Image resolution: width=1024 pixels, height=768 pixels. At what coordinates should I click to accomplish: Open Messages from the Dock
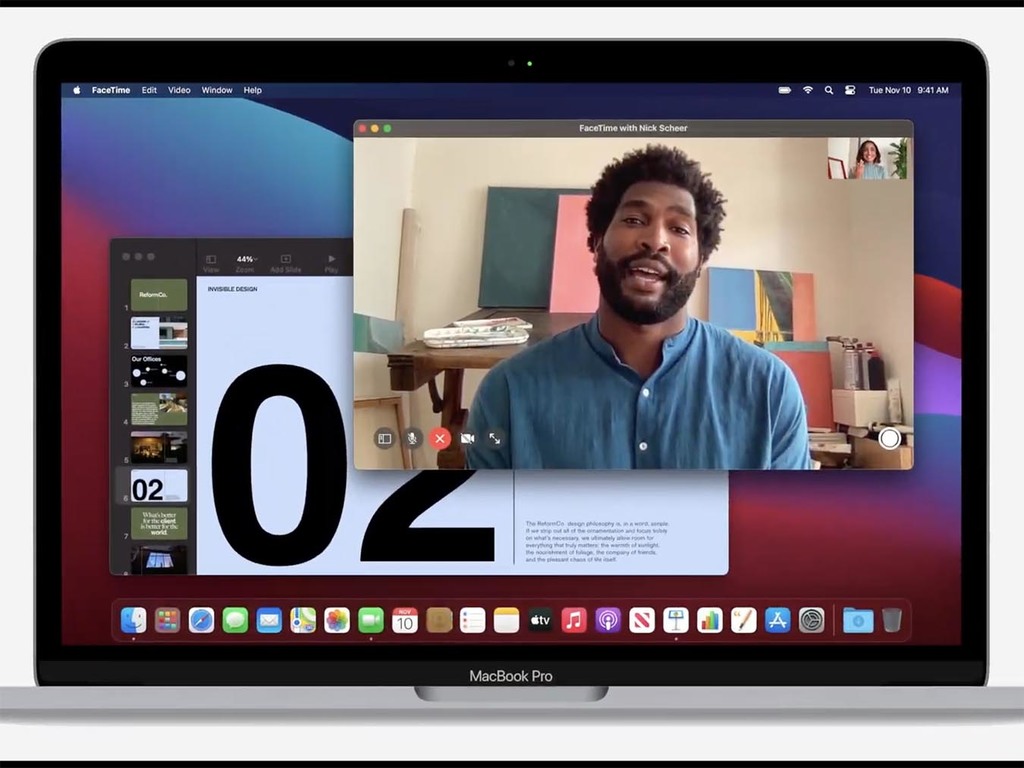pyautogui.click(x=235, y=620)
